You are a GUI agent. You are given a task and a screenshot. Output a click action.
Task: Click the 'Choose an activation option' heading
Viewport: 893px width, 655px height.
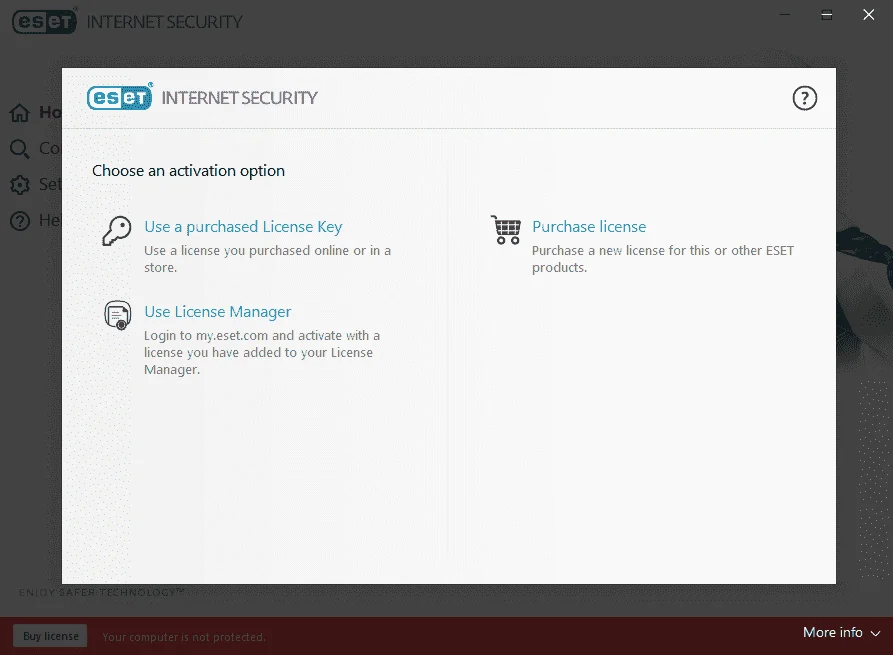click(x=189, y=170)
